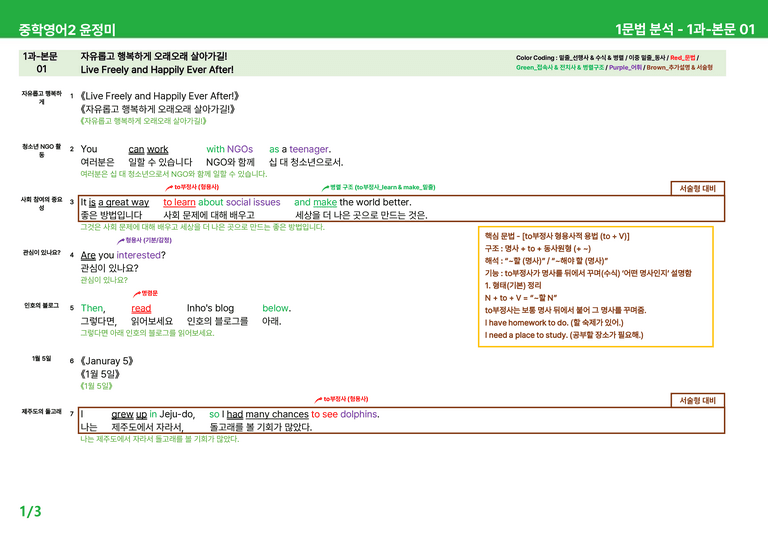Click the red annotation '병렬문'
The image size is (768, 543).
point(149,293)
